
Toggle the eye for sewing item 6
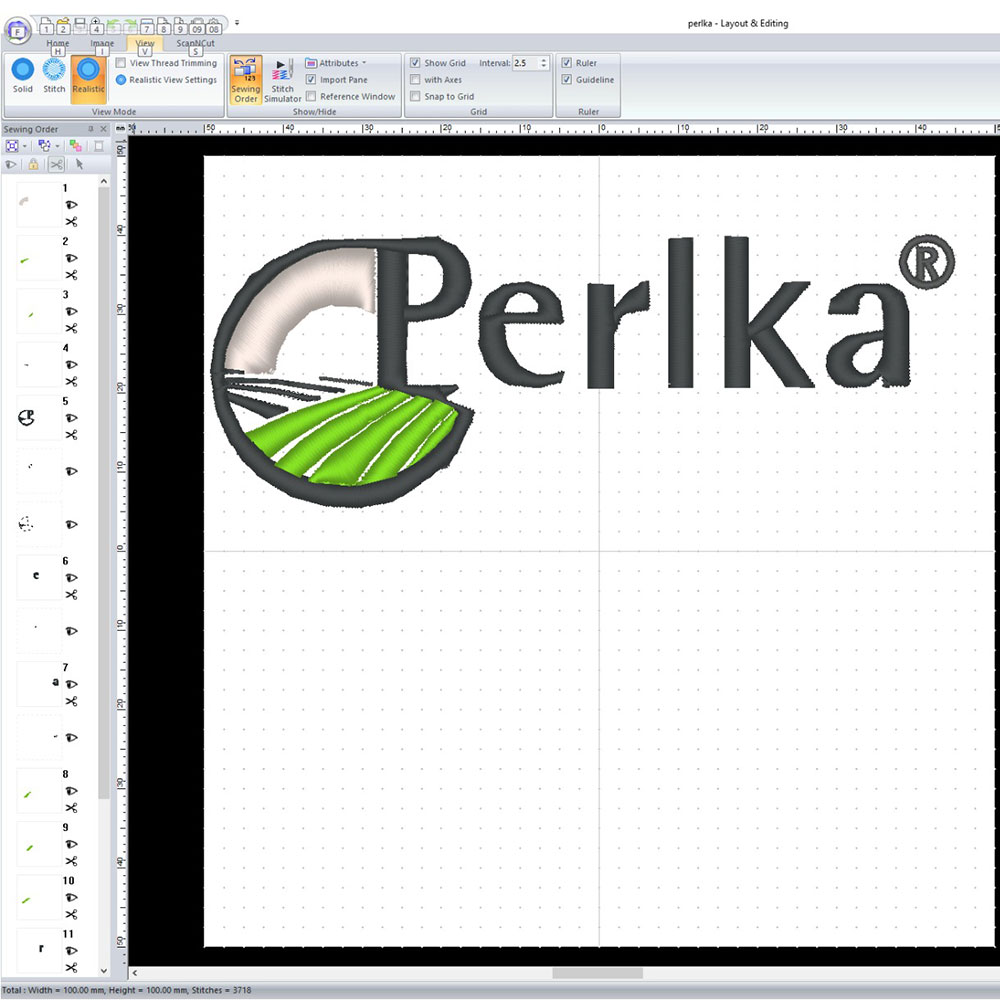point(71,578)
